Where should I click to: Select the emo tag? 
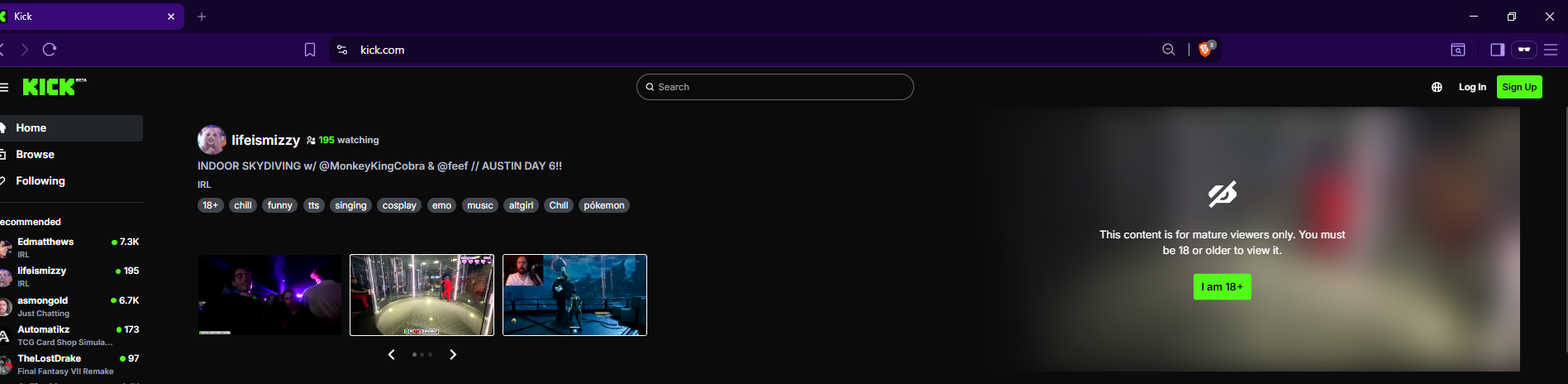pyautogui.click(x=442, y=205)
